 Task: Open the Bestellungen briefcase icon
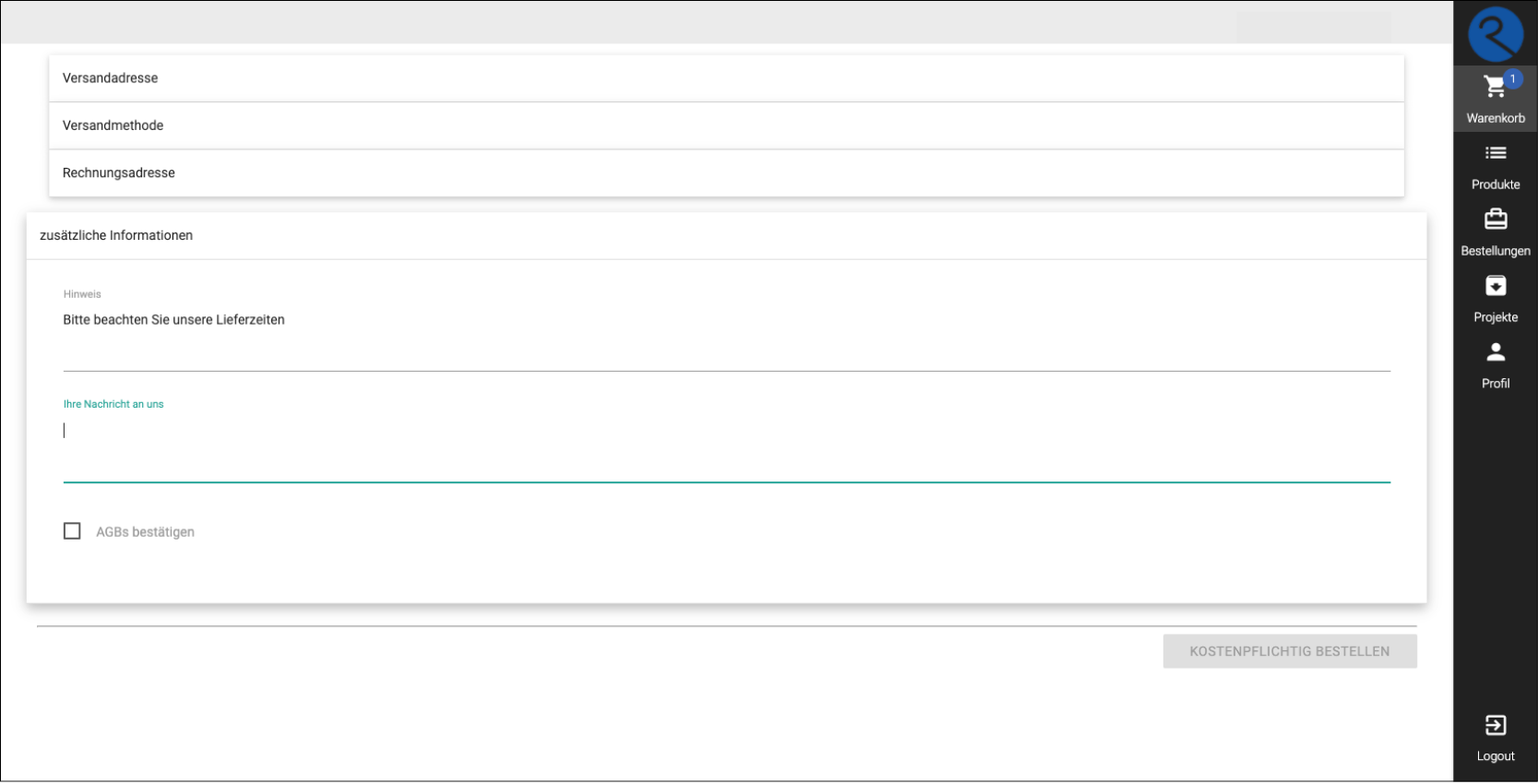(1496, 220)
